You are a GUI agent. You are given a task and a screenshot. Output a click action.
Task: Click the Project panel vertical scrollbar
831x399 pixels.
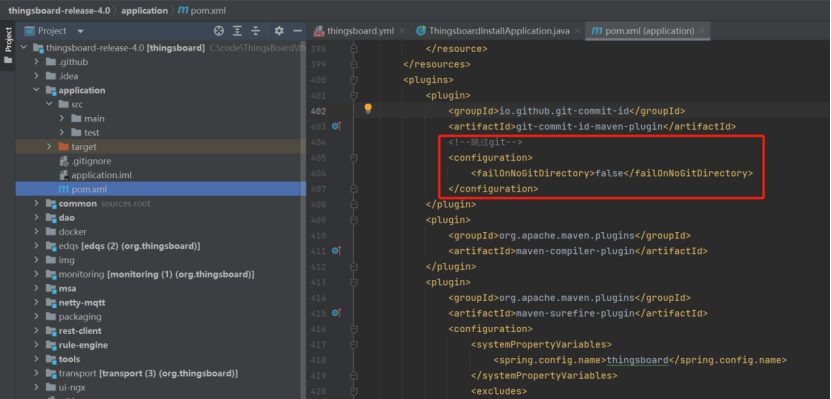point(304,220)
